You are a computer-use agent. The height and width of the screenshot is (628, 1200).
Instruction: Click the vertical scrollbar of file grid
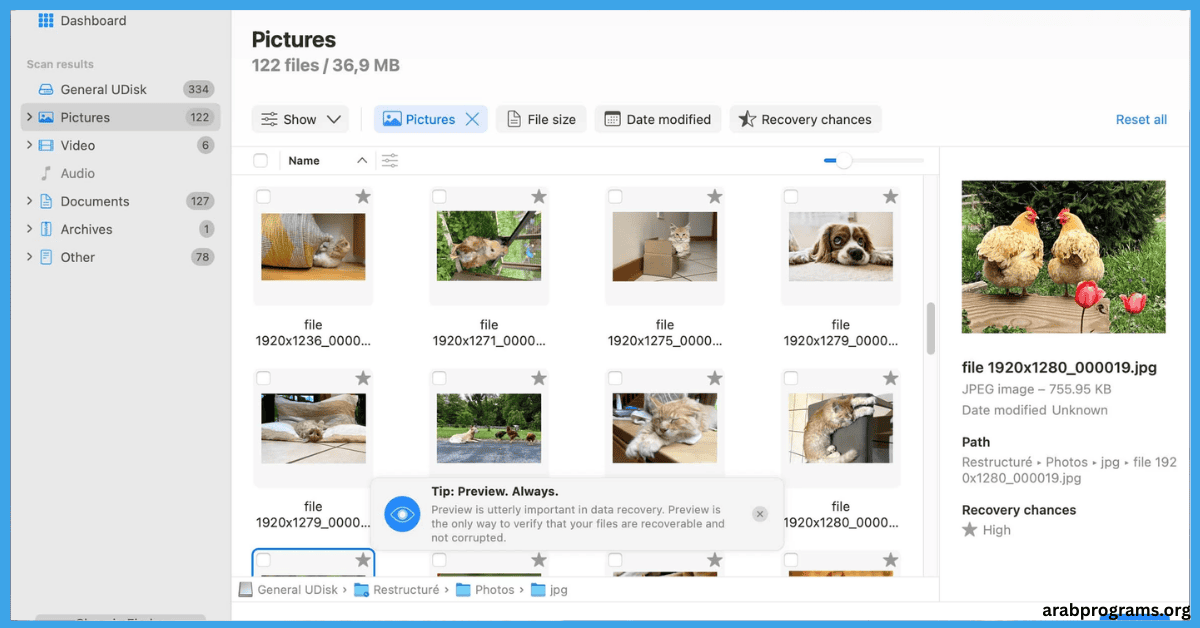(931, 328)
